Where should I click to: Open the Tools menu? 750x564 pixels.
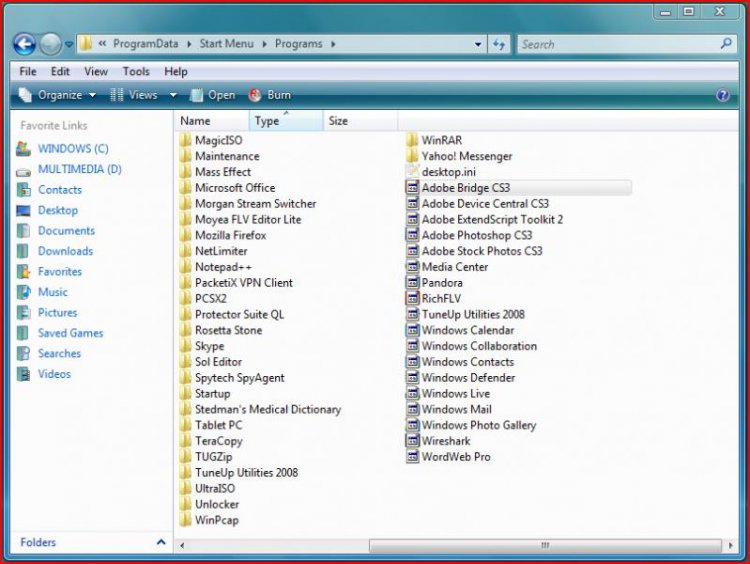(x=136, y=72)
